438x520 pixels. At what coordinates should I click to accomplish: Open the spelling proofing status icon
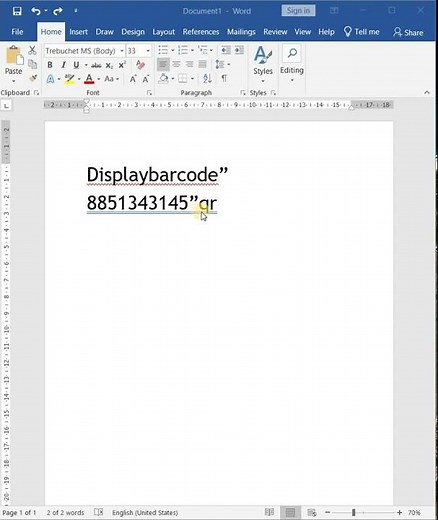(98, 512)
